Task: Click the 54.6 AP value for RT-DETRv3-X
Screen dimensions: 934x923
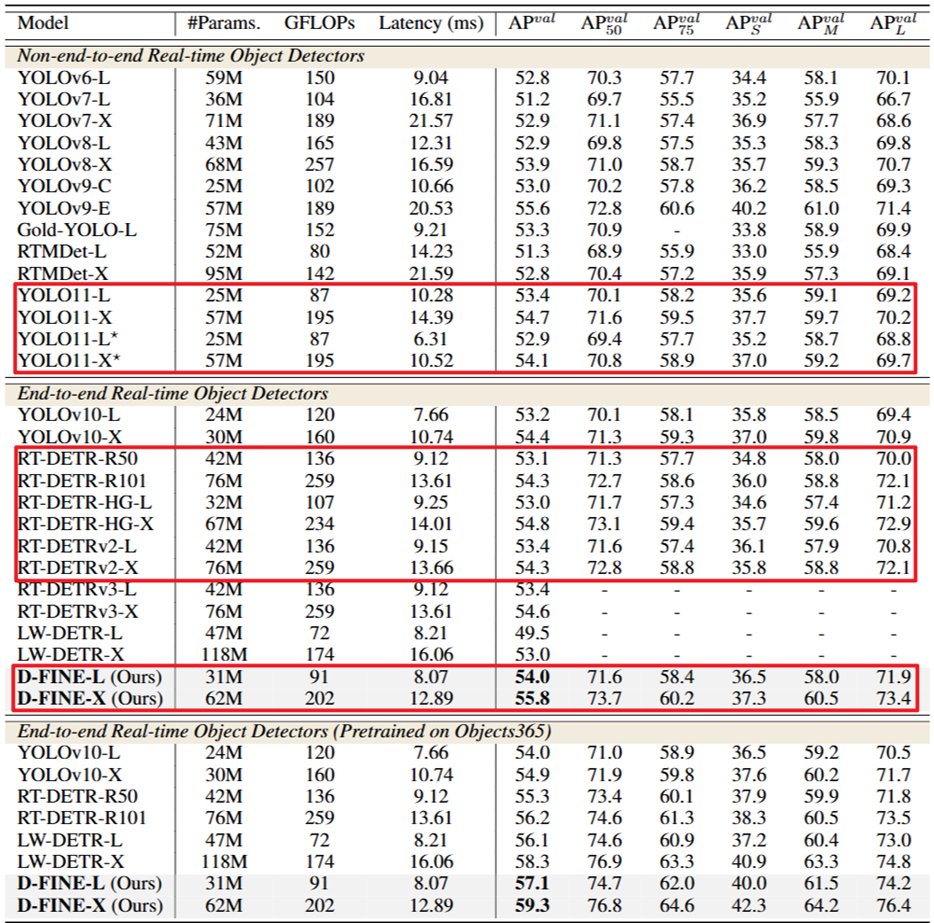Action: 532,612
